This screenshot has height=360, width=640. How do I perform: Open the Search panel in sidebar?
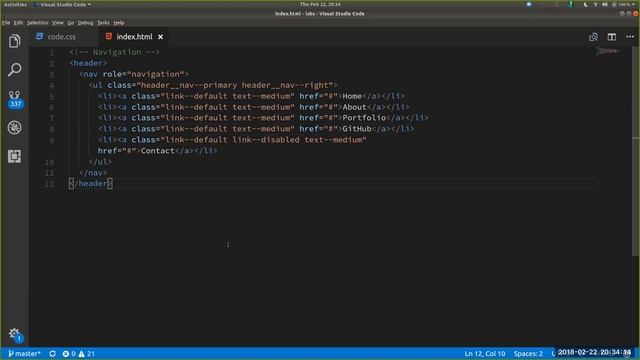(15, 69)
